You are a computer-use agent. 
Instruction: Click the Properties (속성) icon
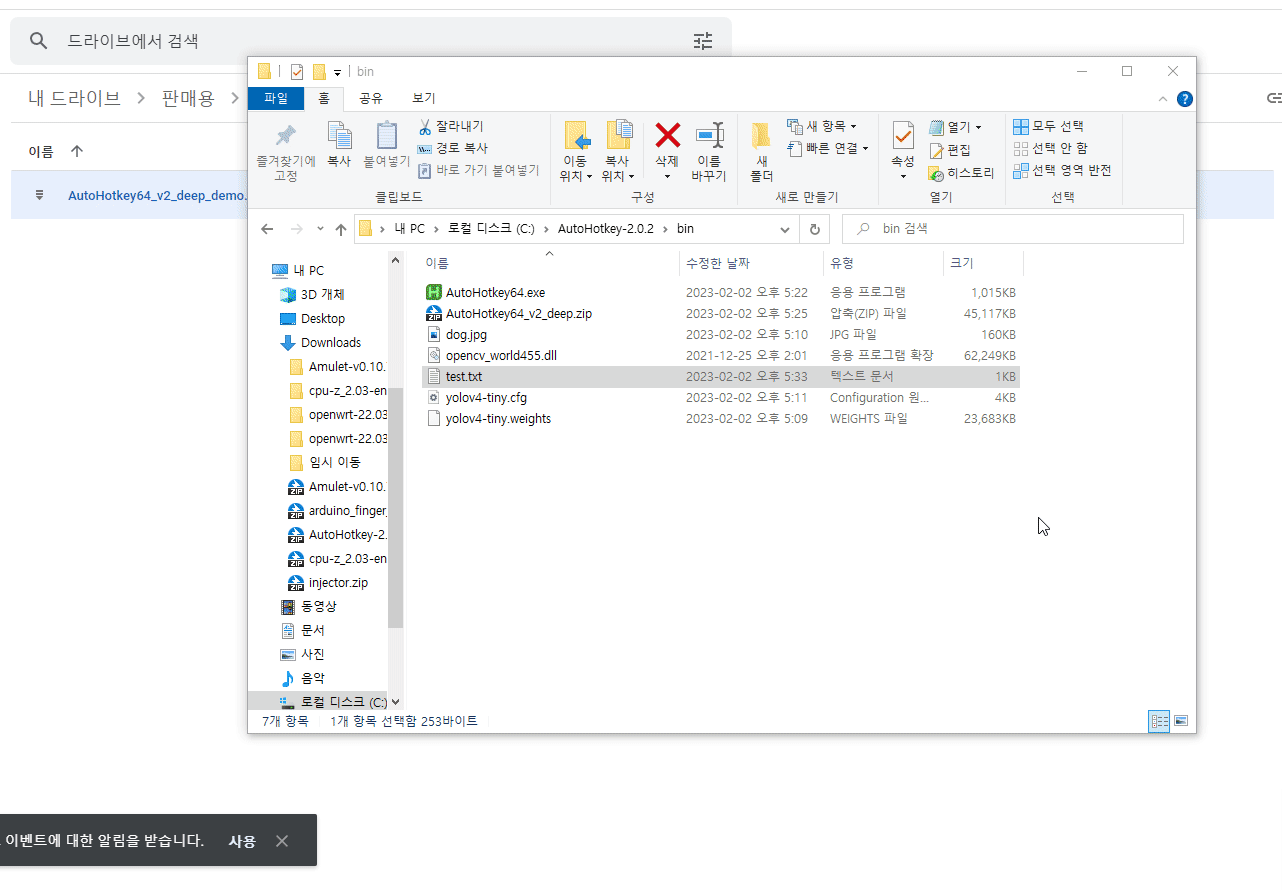[x=903, y=135]
